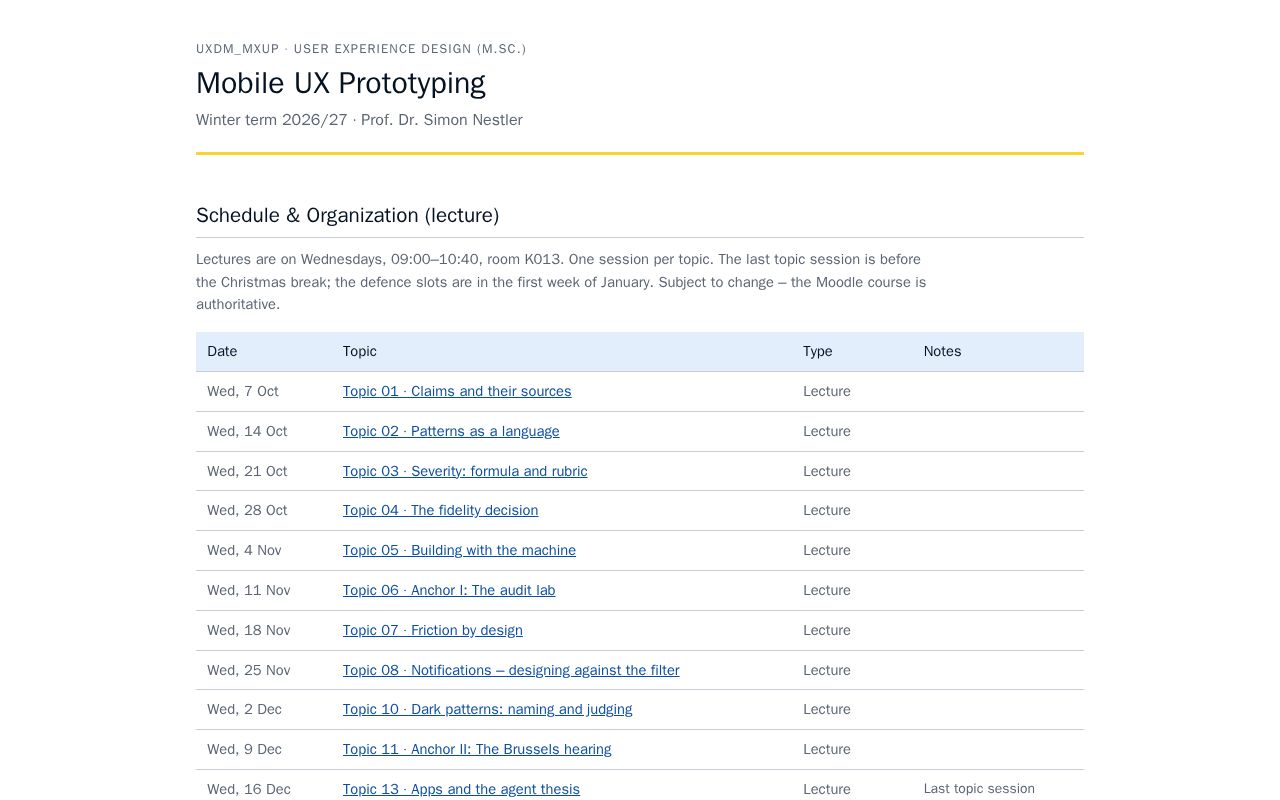Click the 'Winter term 2026/27 · Prof. Dr. Simon Nestler' line

pyautogui.click(x=359, y=120)
